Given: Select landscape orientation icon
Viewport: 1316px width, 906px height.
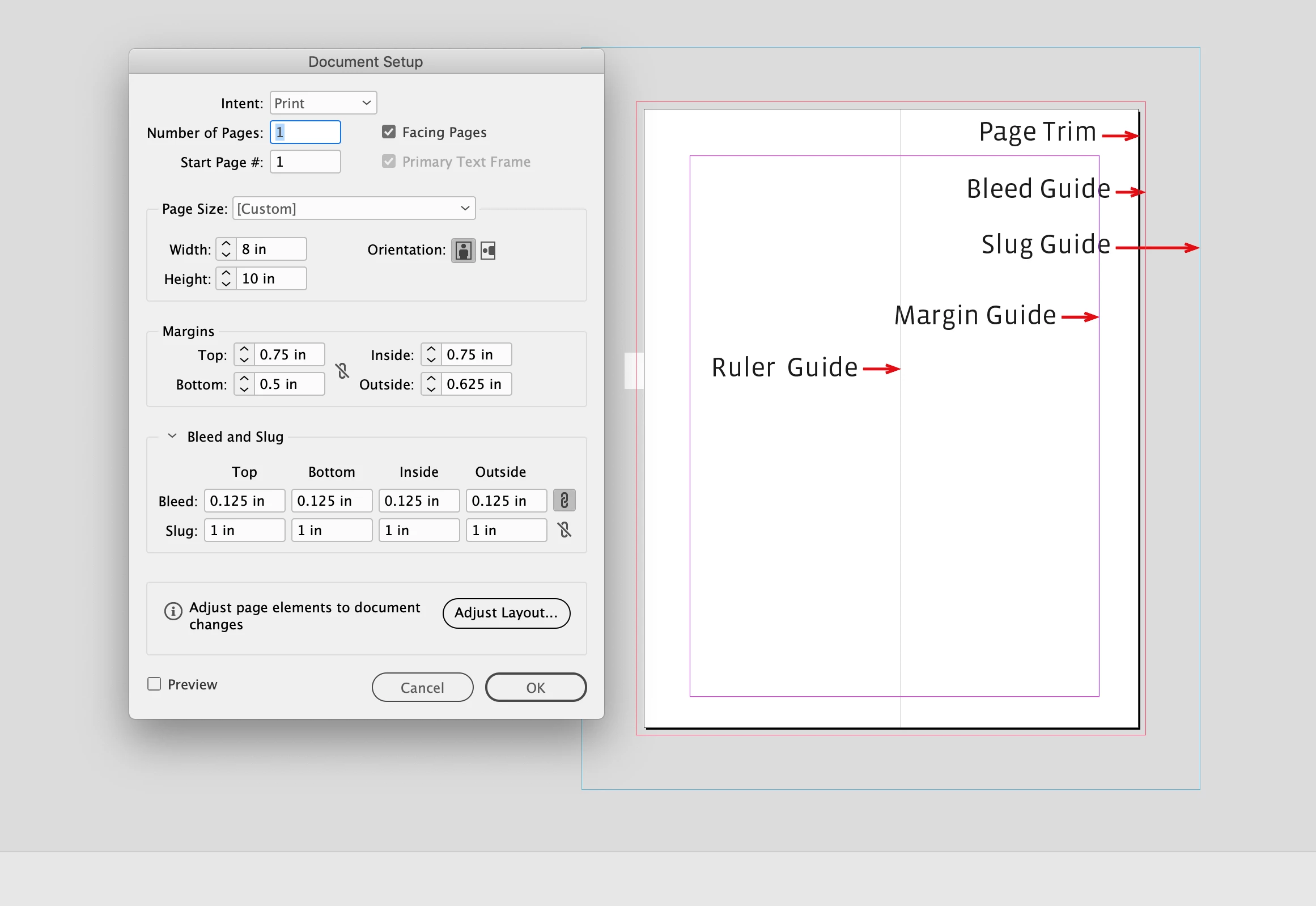Looking at the screenshot, I should 488,251.
